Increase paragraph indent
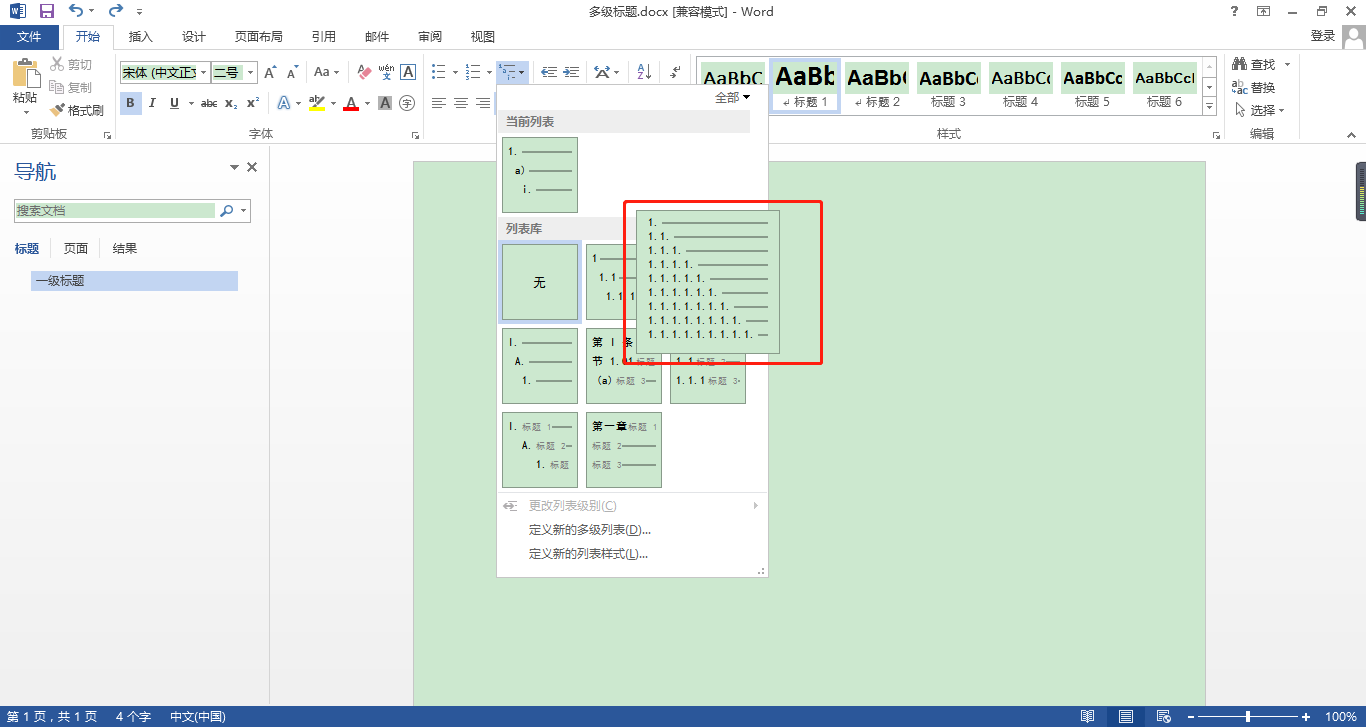 click(572, 72)
